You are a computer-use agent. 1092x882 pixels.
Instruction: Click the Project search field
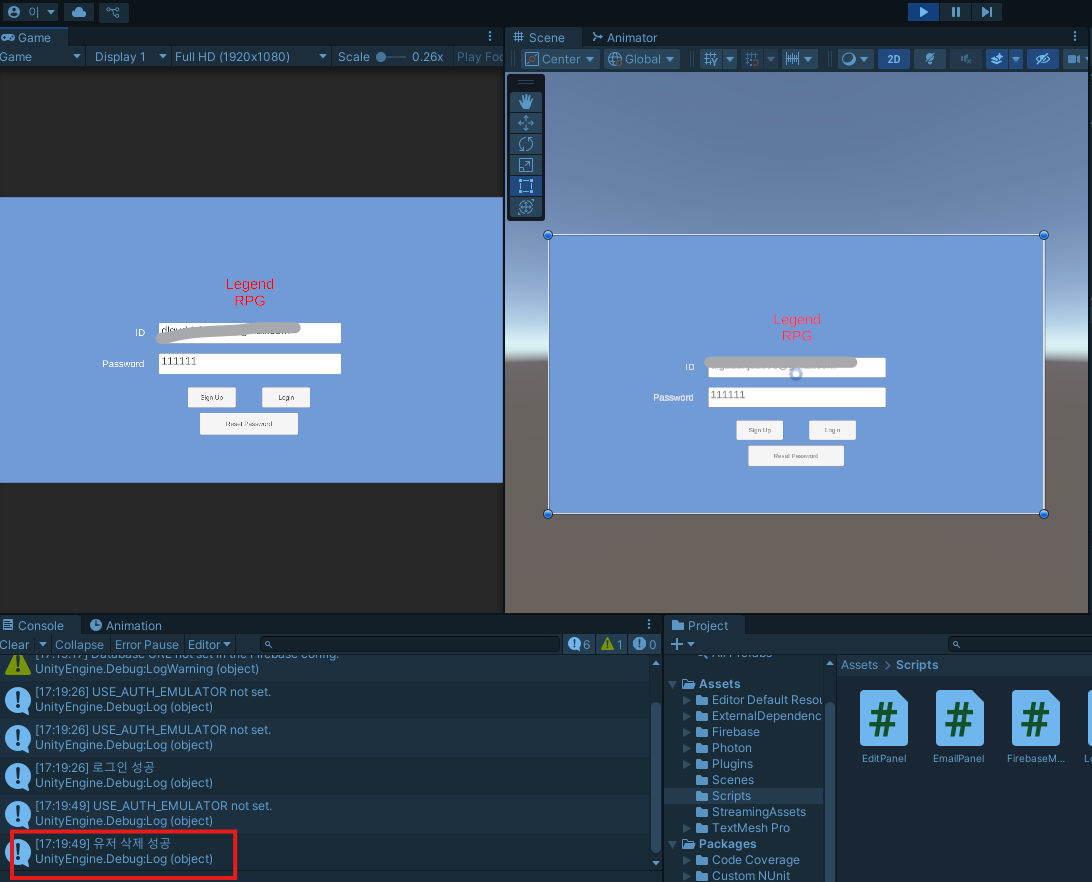(1020, 644)
